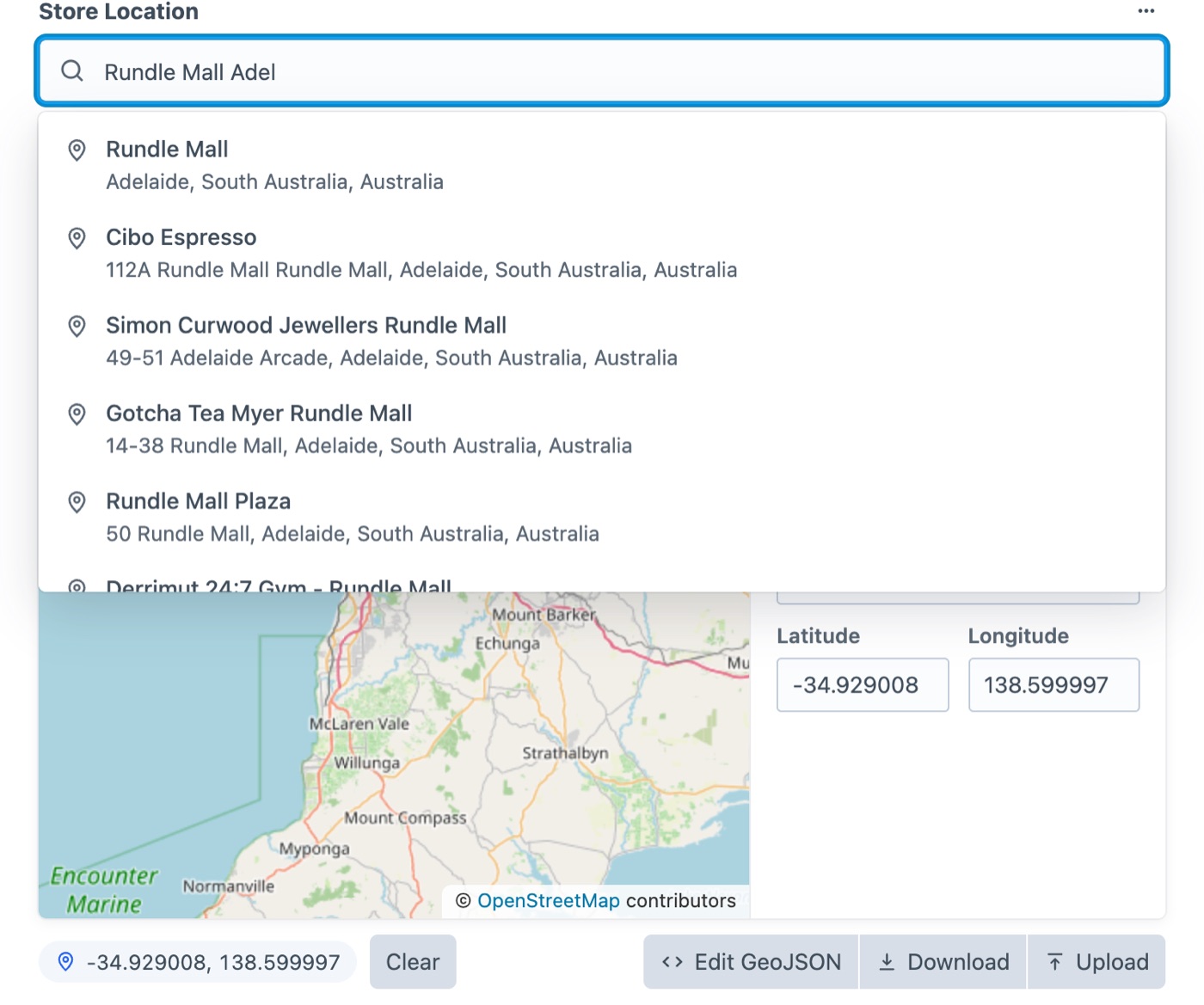Click the Longitude input field
This screenshot has height=1005, width=1204.
1053,685
